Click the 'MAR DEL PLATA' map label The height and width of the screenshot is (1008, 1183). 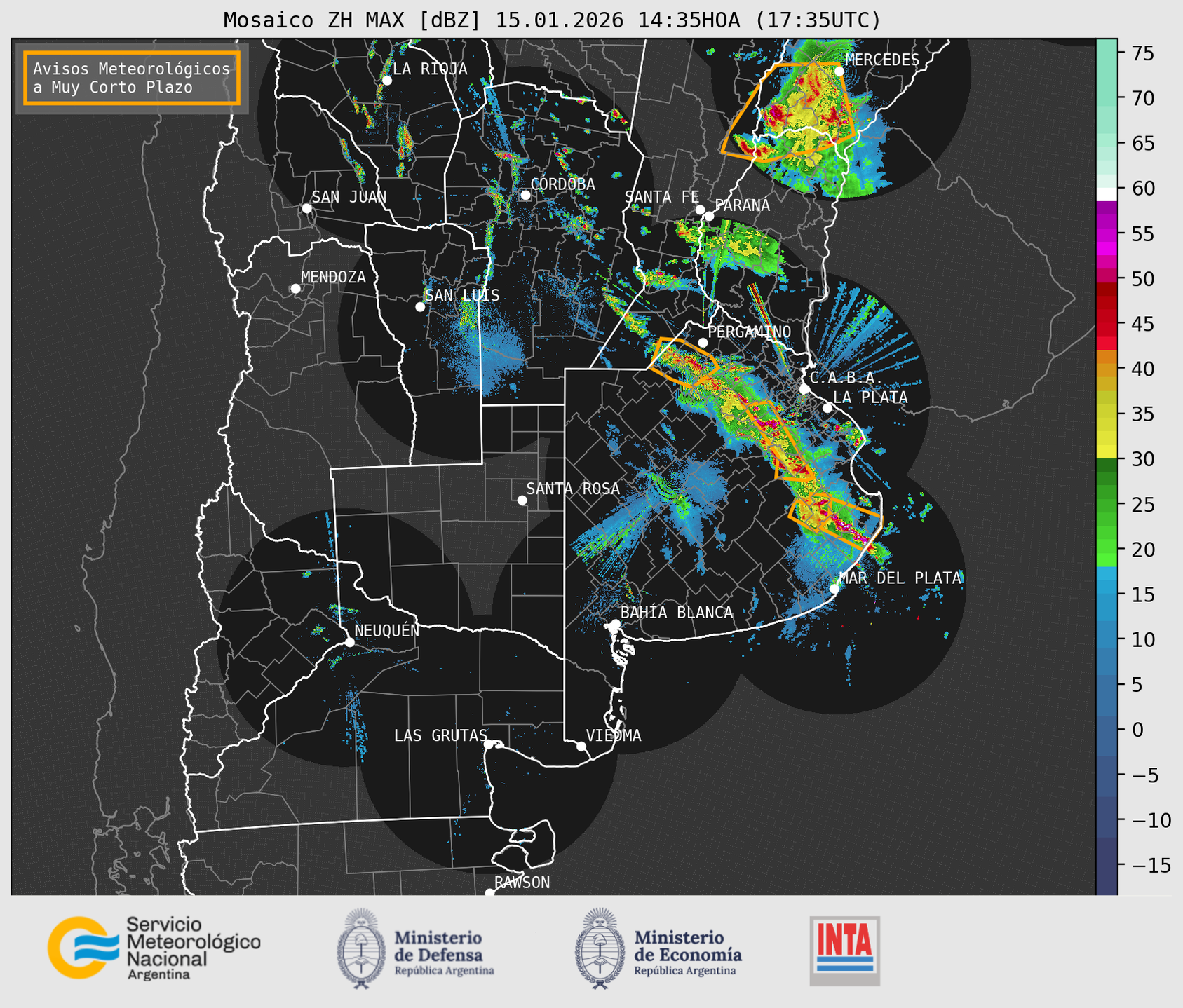[900, 578]
